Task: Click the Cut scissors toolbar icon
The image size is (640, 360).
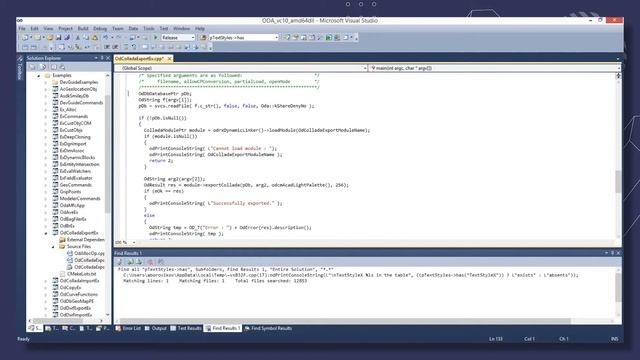Action: [78, 38]
